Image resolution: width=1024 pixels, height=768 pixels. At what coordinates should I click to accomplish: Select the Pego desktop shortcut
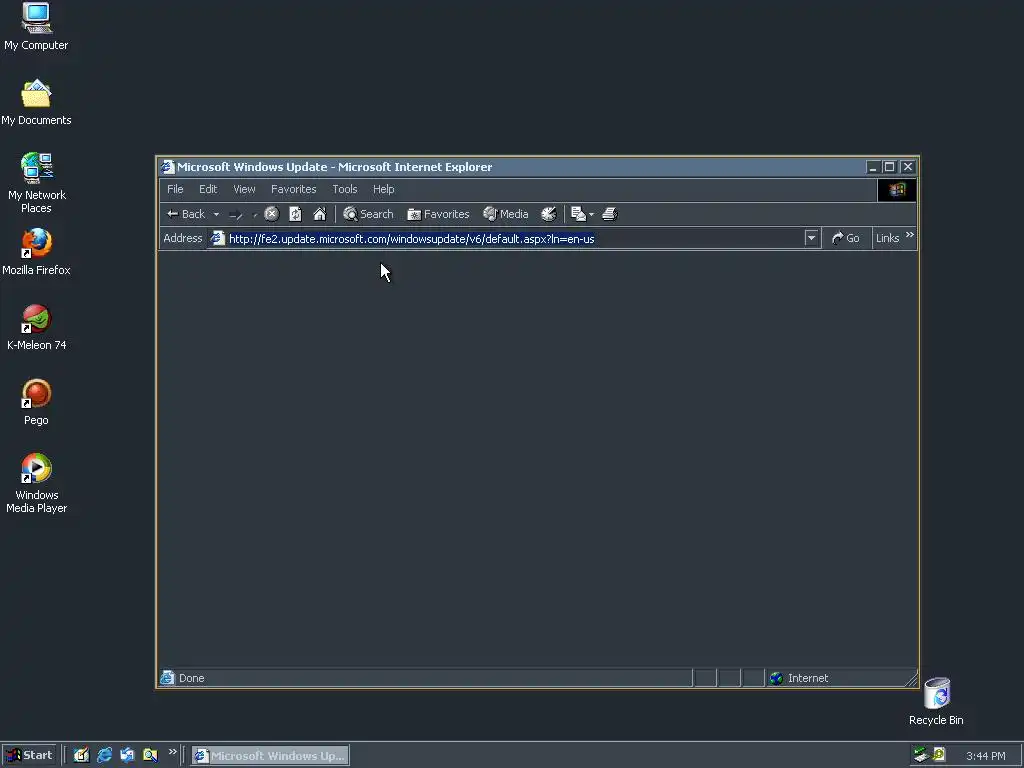tap(36, 402)
